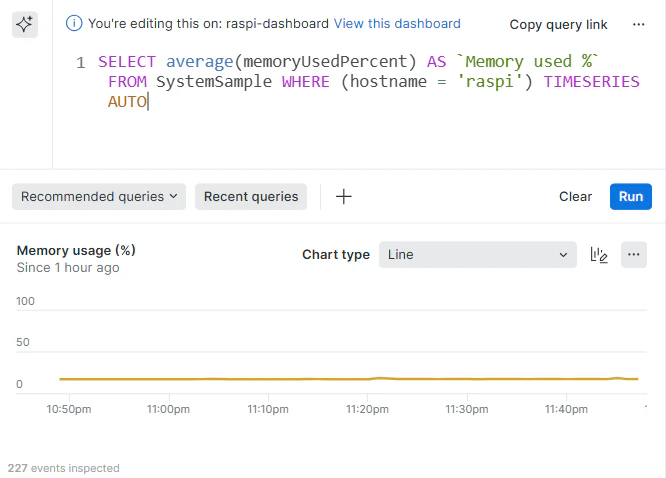This screenshot has width=666, height=478.
Task: Open the Chart type Line dropdown
Action: pos(477,255)
